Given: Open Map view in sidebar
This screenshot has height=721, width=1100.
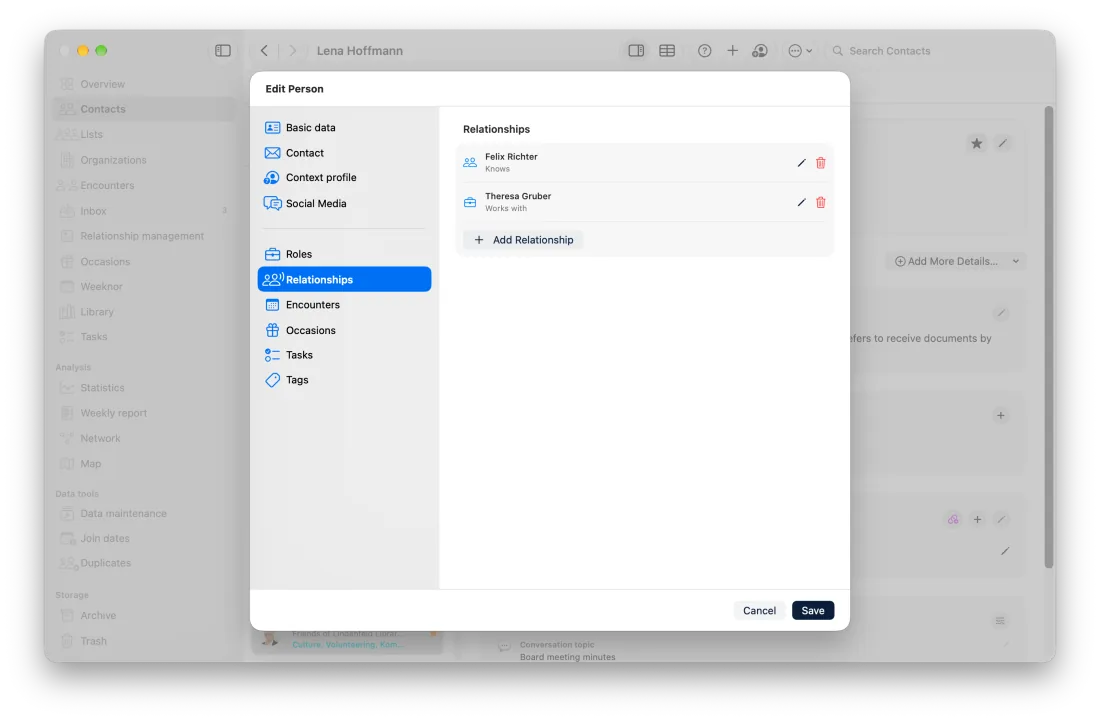Looking at the screenshot, I should [145, 464].
